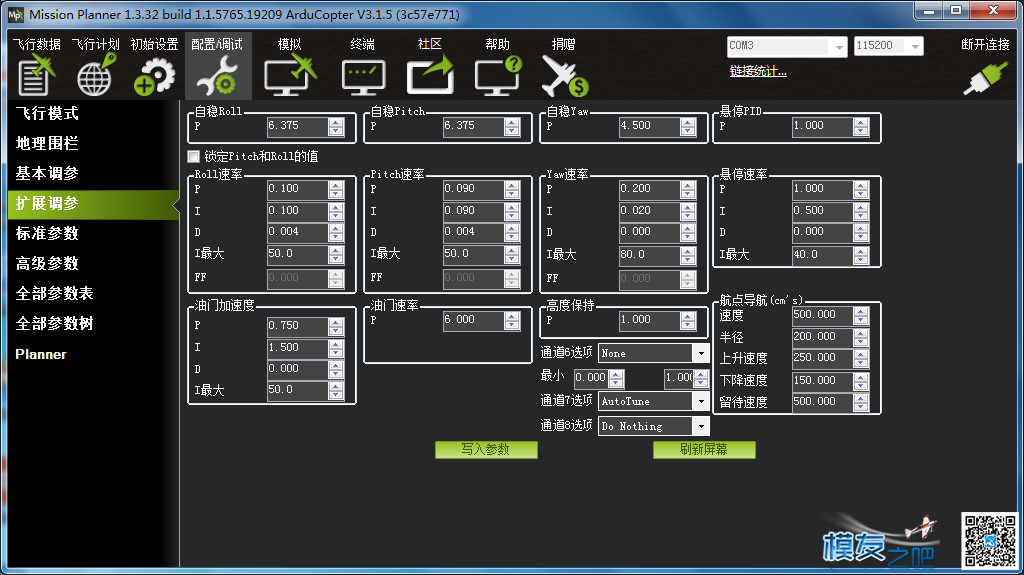This screenshot has height=575, width=1024.
Task: Open the 飞行计划 flight plan globe icon
Action: [x=96, y=75]
